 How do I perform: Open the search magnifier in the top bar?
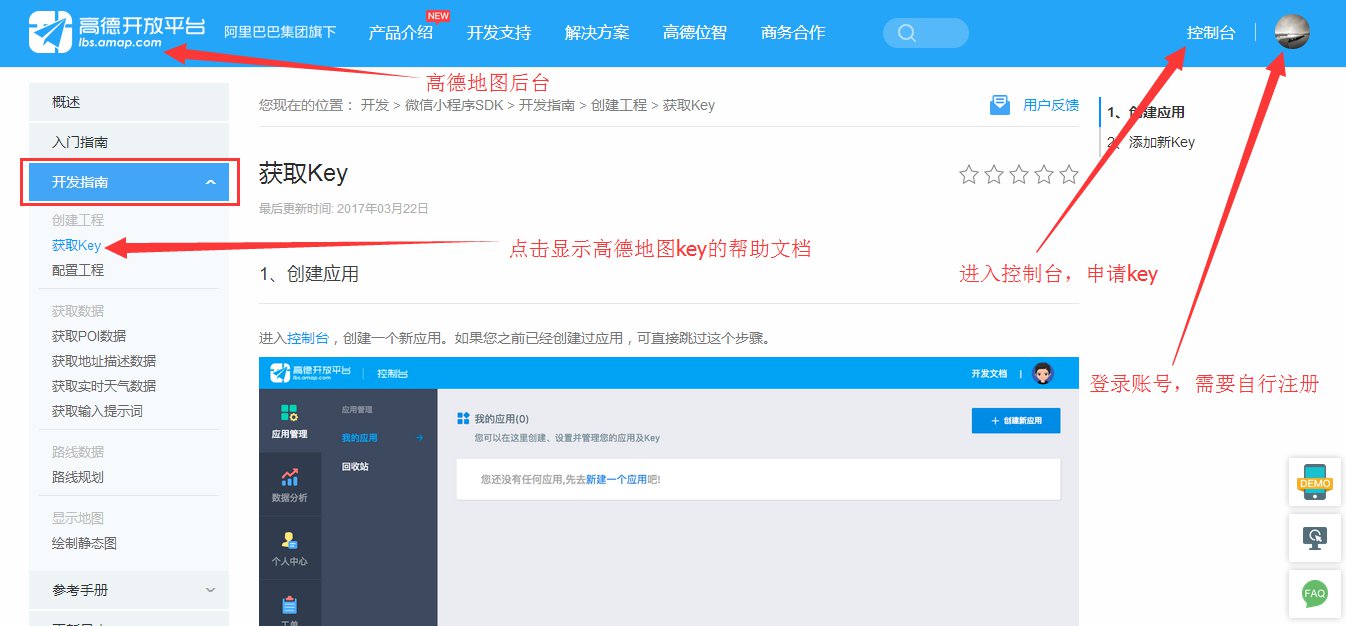coord(907,33)
